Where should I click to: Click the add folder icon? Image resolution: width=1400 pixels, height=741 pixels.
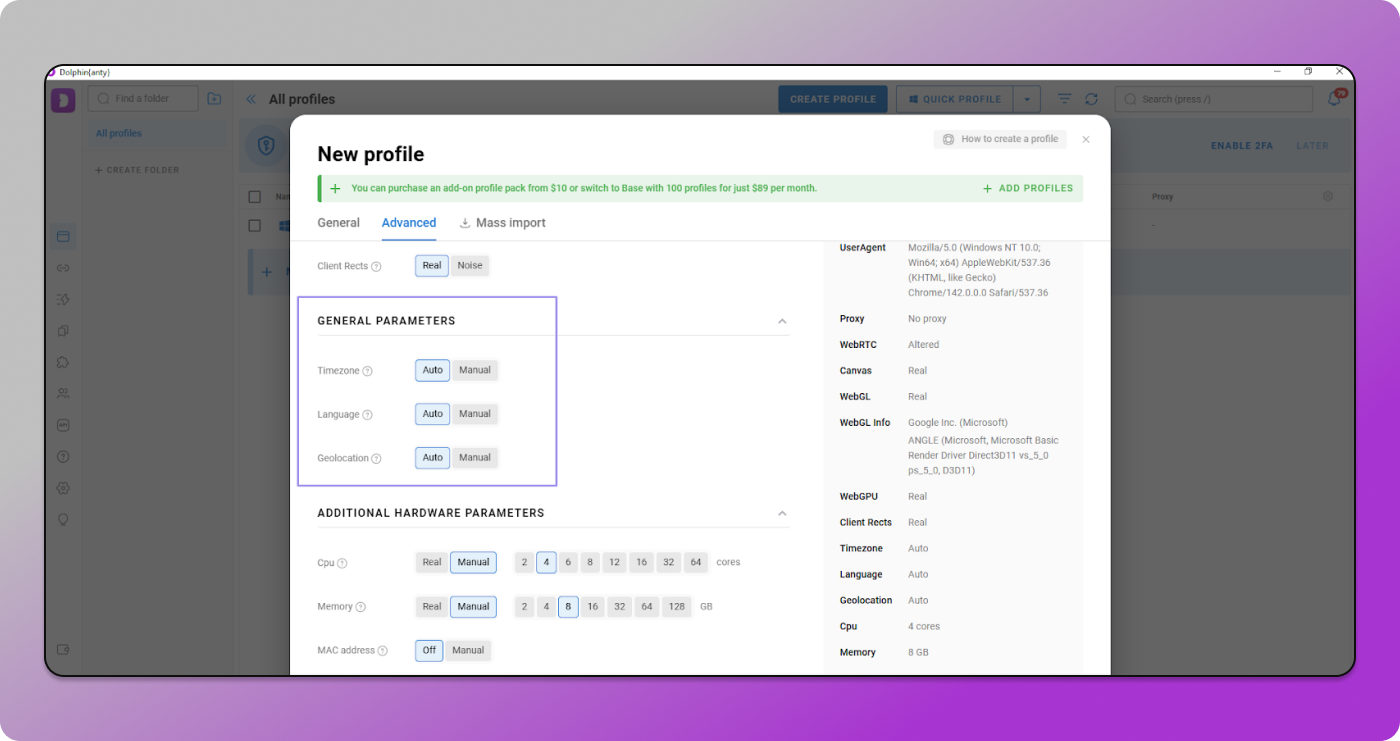coord(214,99)
